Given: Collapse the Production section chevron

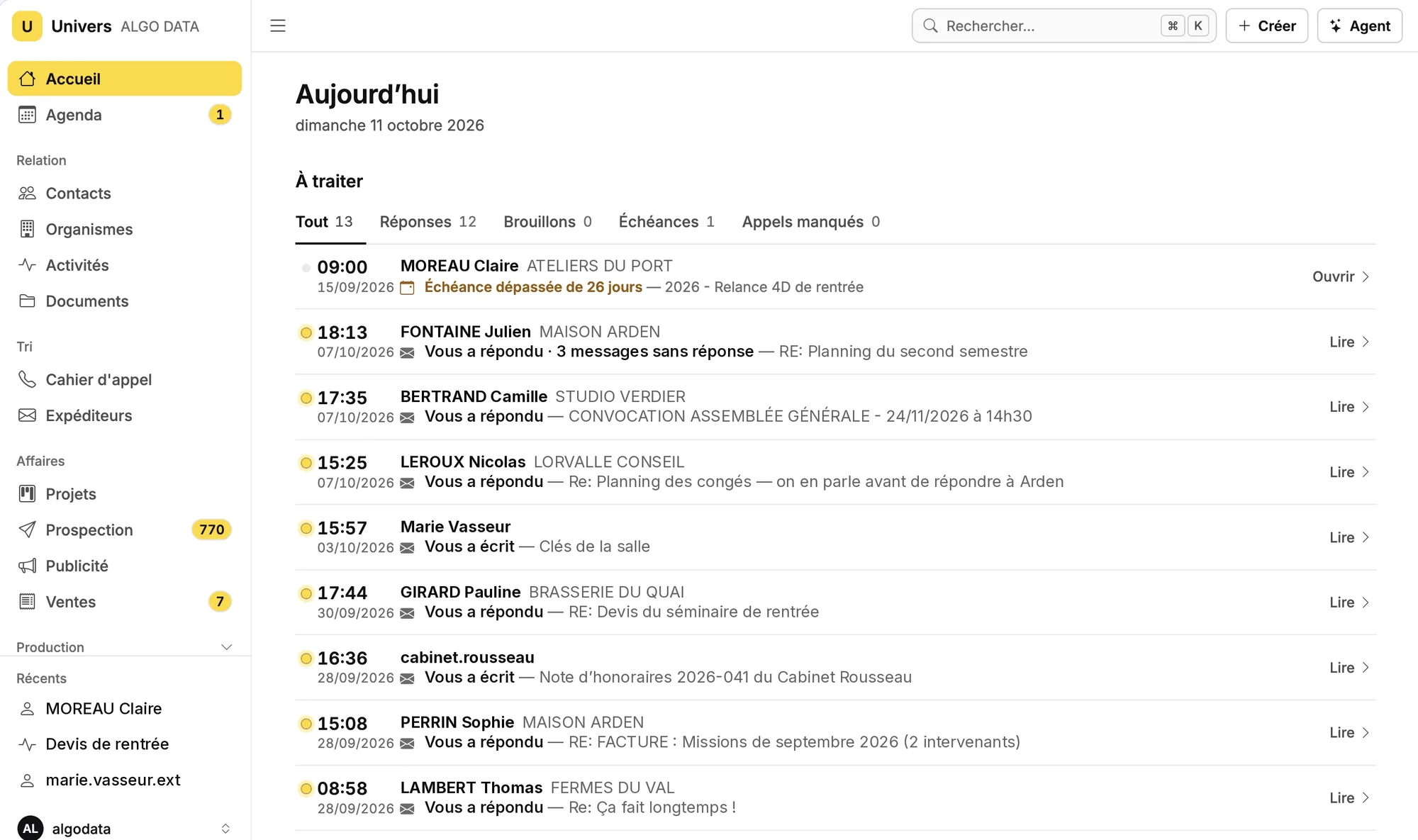Looking at the screenshot, I should click(x=227, y=647).
